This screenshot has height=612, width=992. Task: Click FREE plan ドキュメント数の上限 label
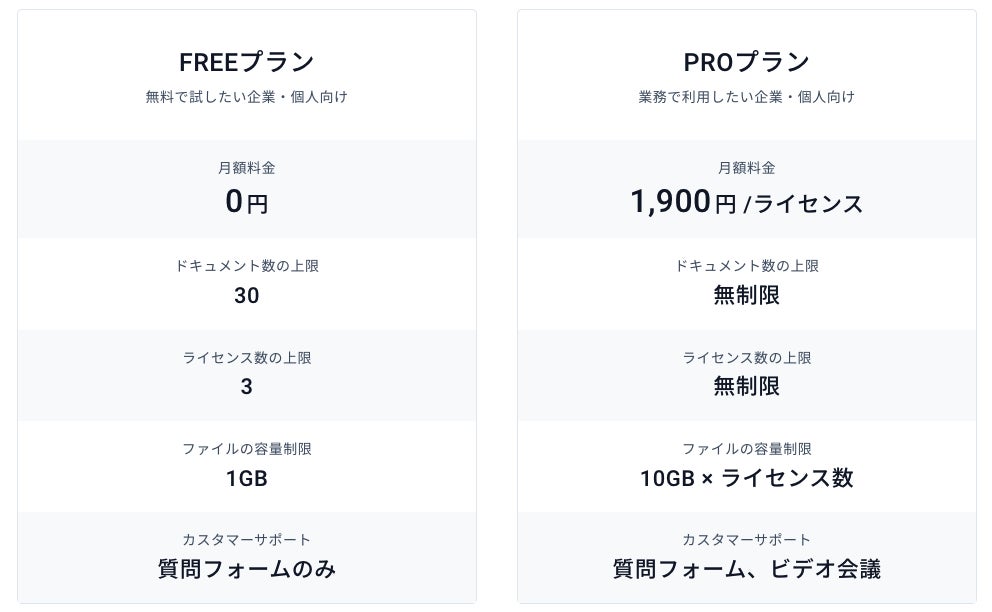[247, 266]
